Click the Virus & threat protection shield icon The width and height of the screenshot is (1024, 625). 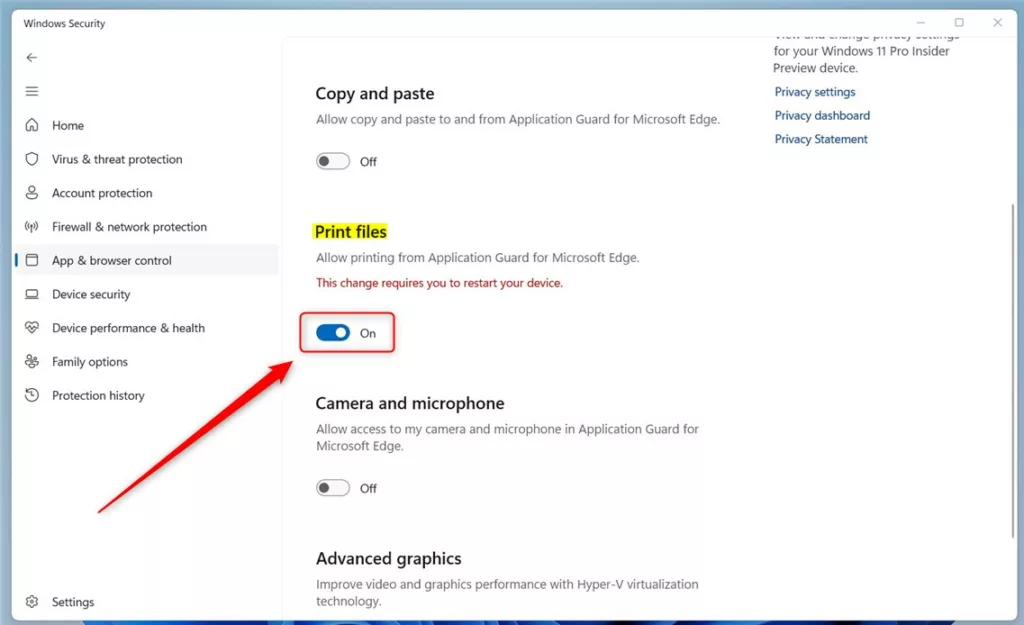(x=32, y=159)
